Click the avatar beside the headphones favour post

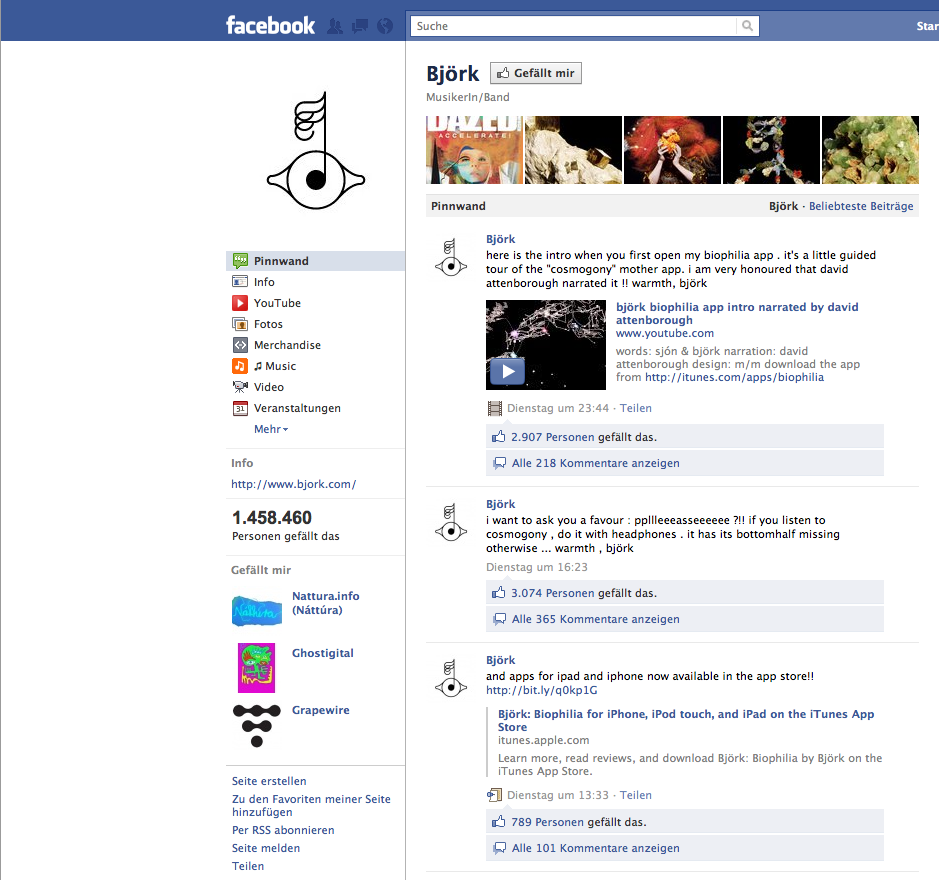(451, 522)
